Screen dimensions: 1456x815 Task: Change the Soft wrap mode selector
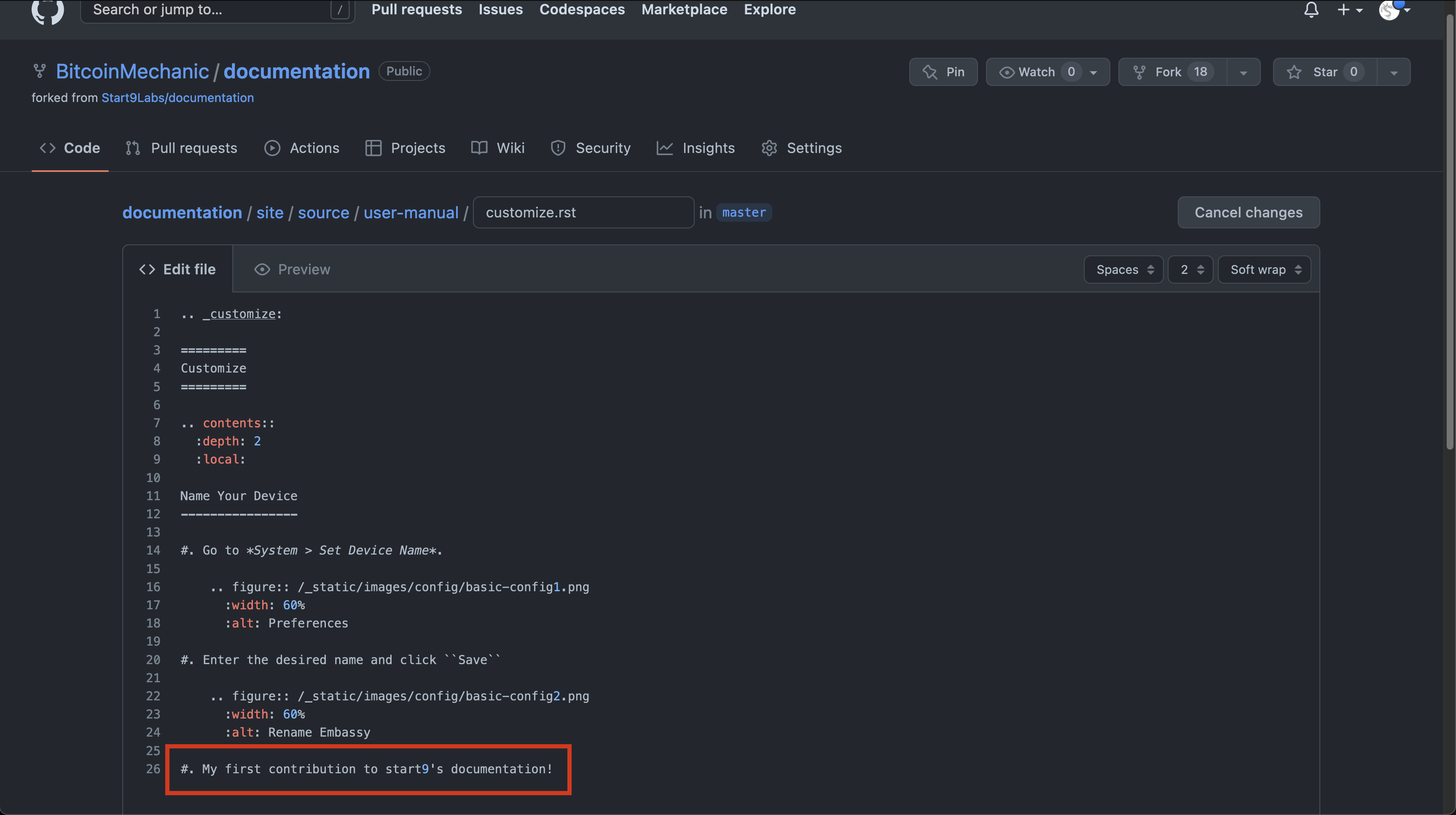[1264, 270]
